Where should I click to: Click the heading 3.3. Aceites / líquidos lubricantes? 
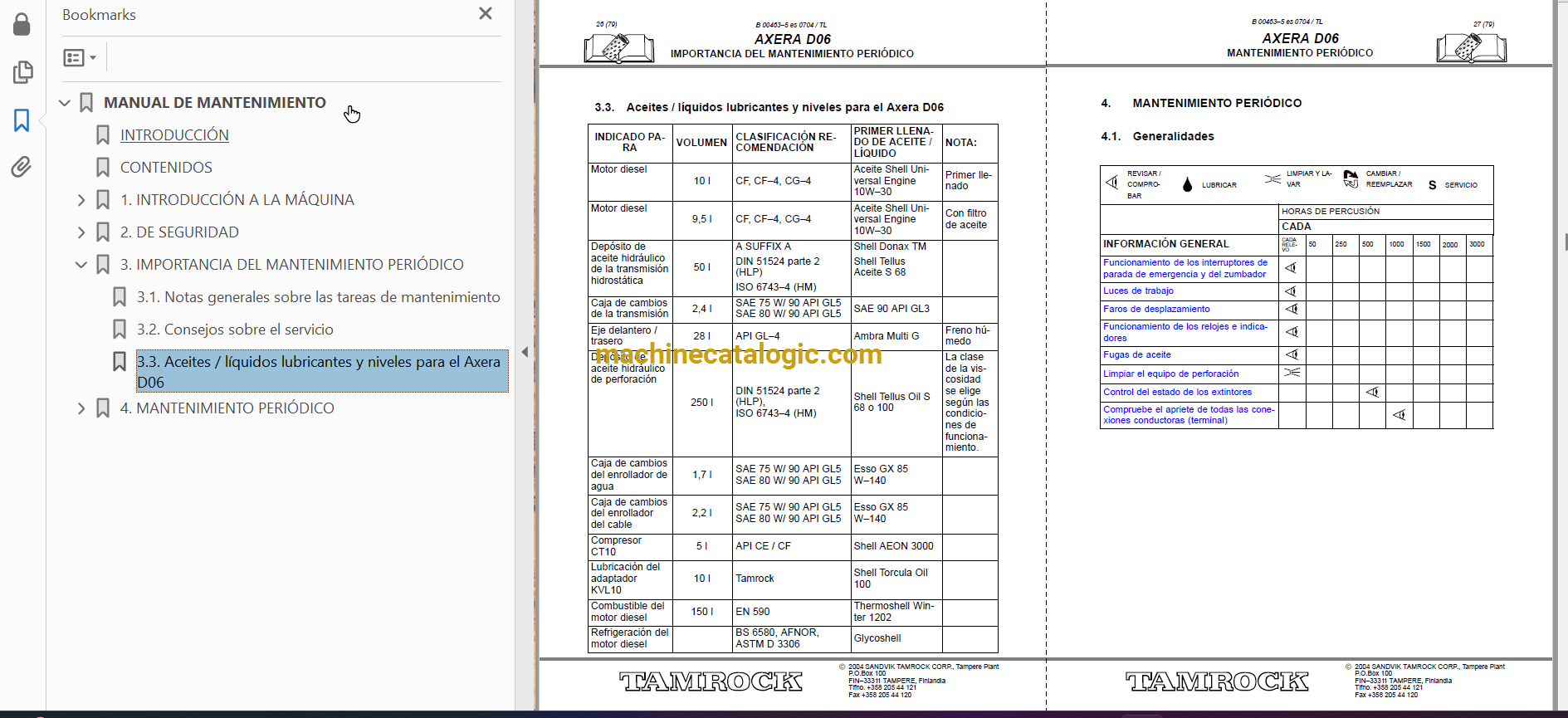point(769,107)
